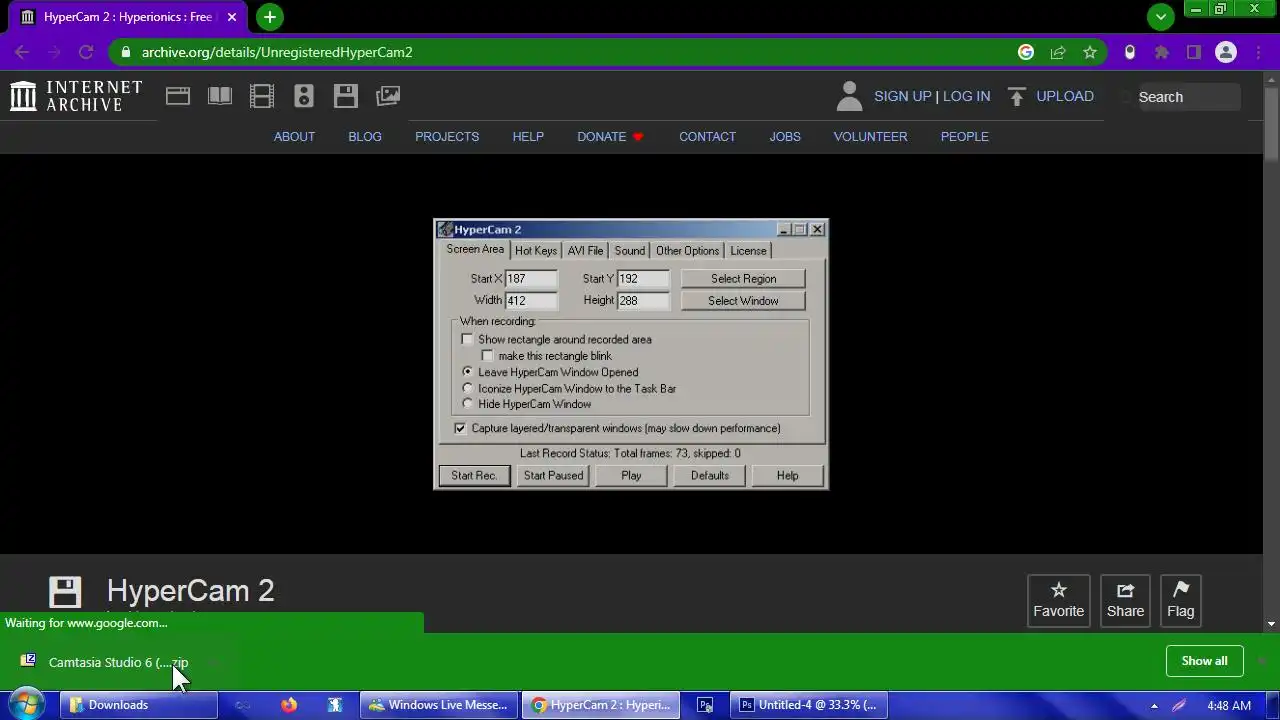
Task: Click the SIGN UP link
Action: [x=902, y=96]
